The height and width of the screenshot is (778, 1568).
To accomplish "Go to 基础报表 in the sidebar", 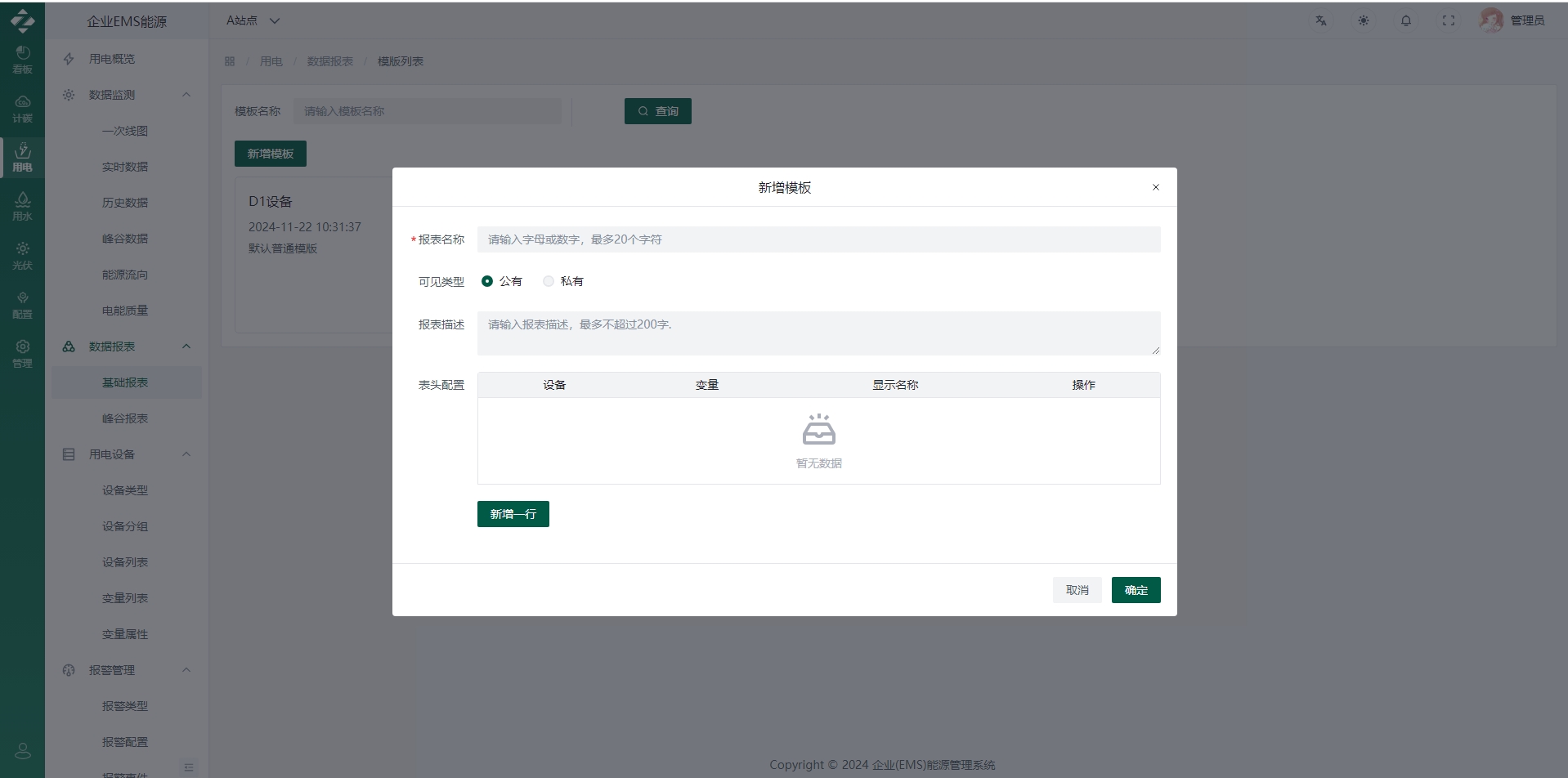I will click(x=124, y=382).
